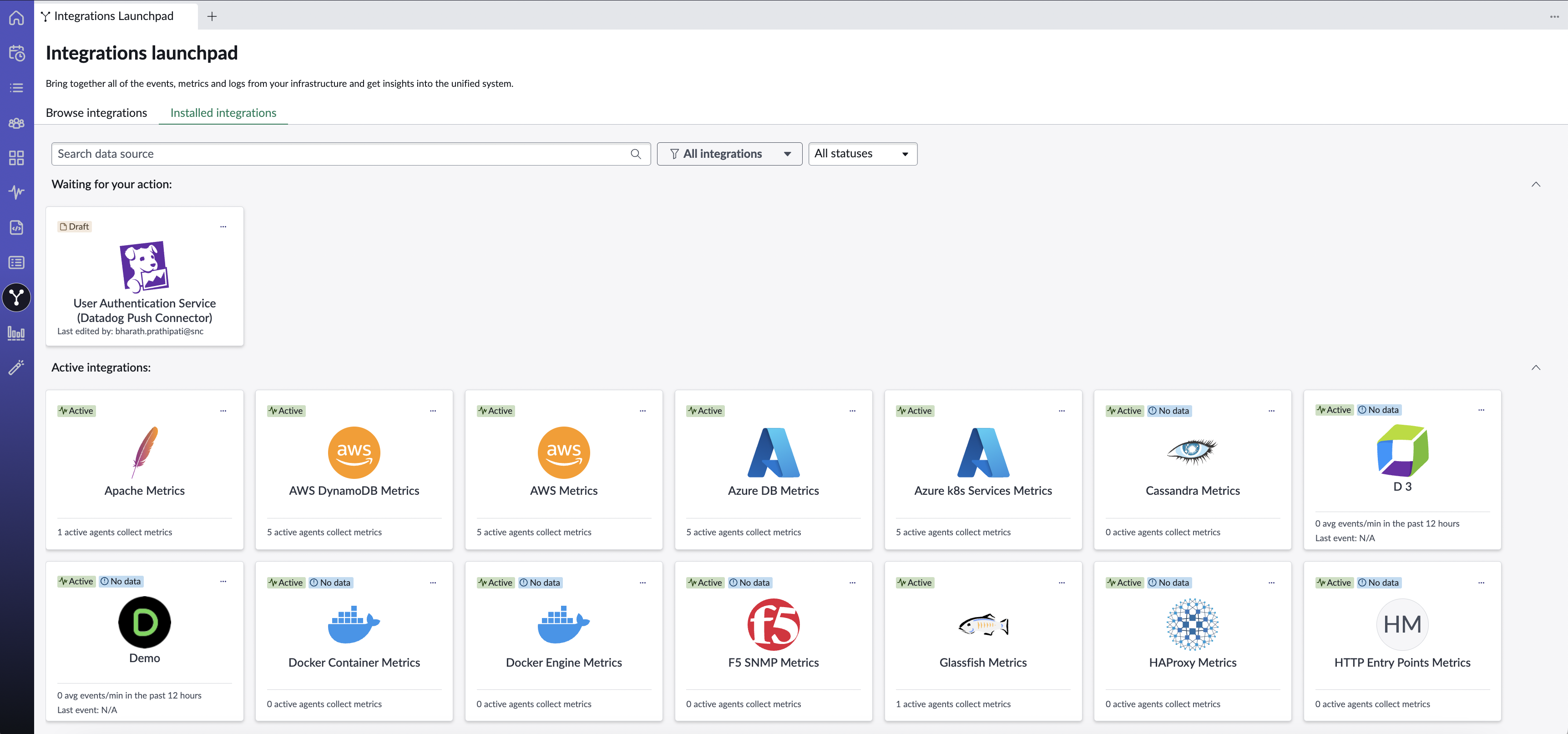This screenshot has width=1568, height=734.
Task: Click the Azure logo on Azure DB Metrics
Action: coord(773,452)
